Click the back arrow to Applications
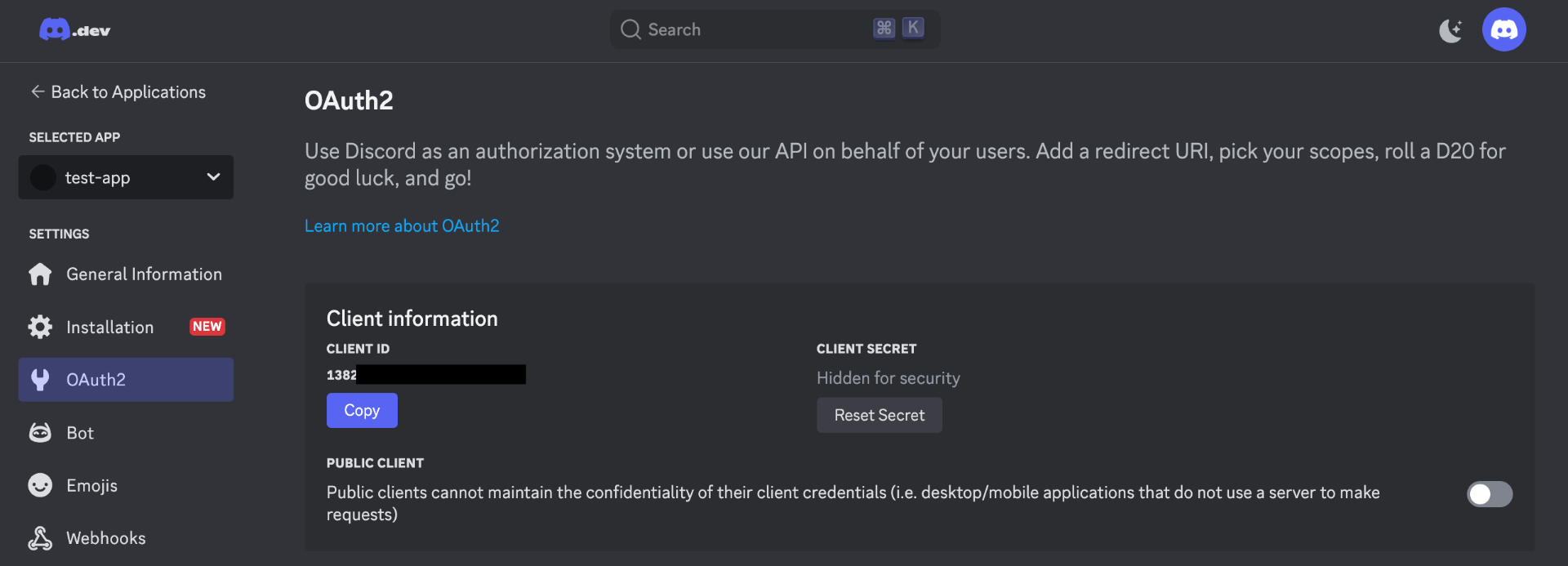 coord(38,91)
